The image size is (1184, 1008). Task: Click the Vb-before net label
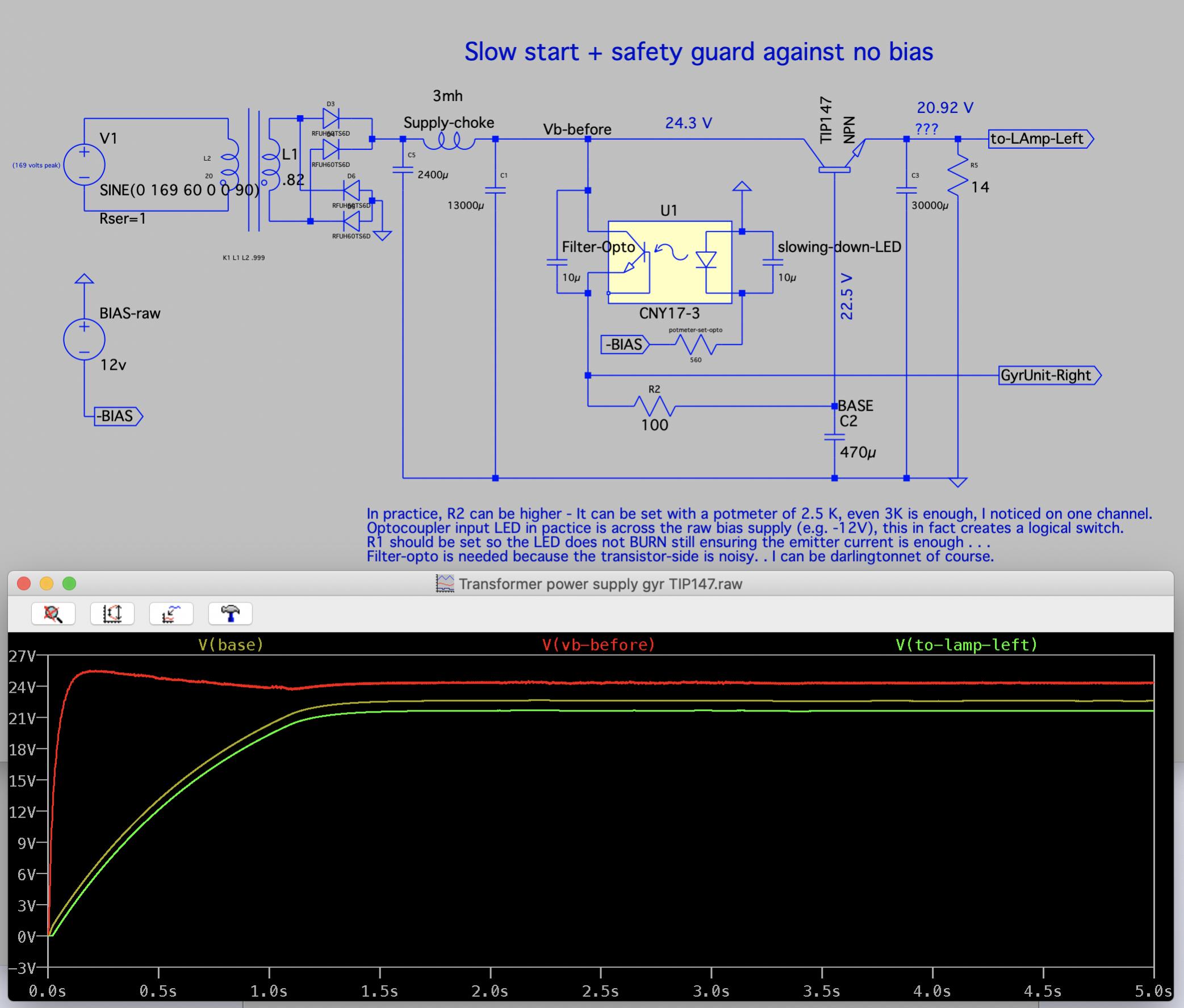[x=577, y=129]
